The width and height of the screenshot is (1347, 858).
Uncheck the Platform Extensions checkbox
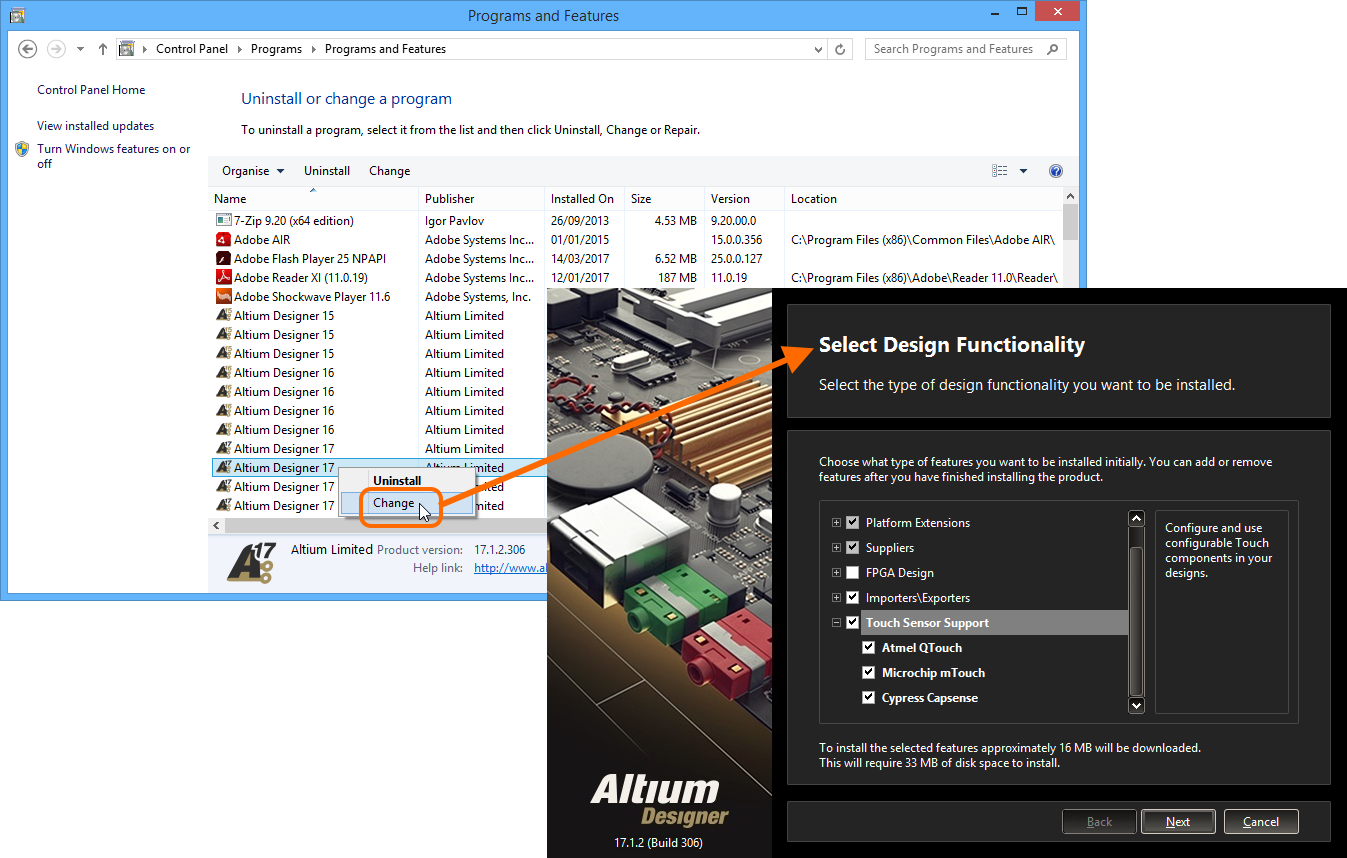tap(853, 523)
